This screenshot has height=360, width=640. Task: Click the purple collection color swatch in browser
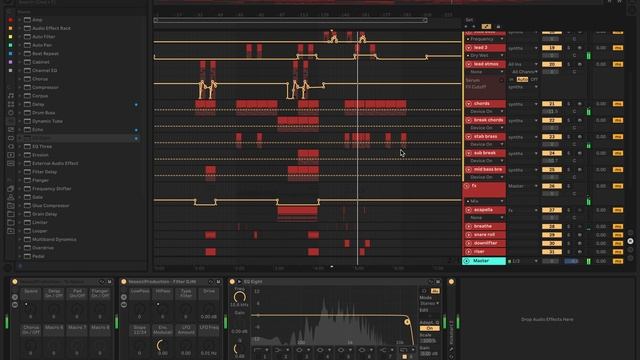point(10,62)
